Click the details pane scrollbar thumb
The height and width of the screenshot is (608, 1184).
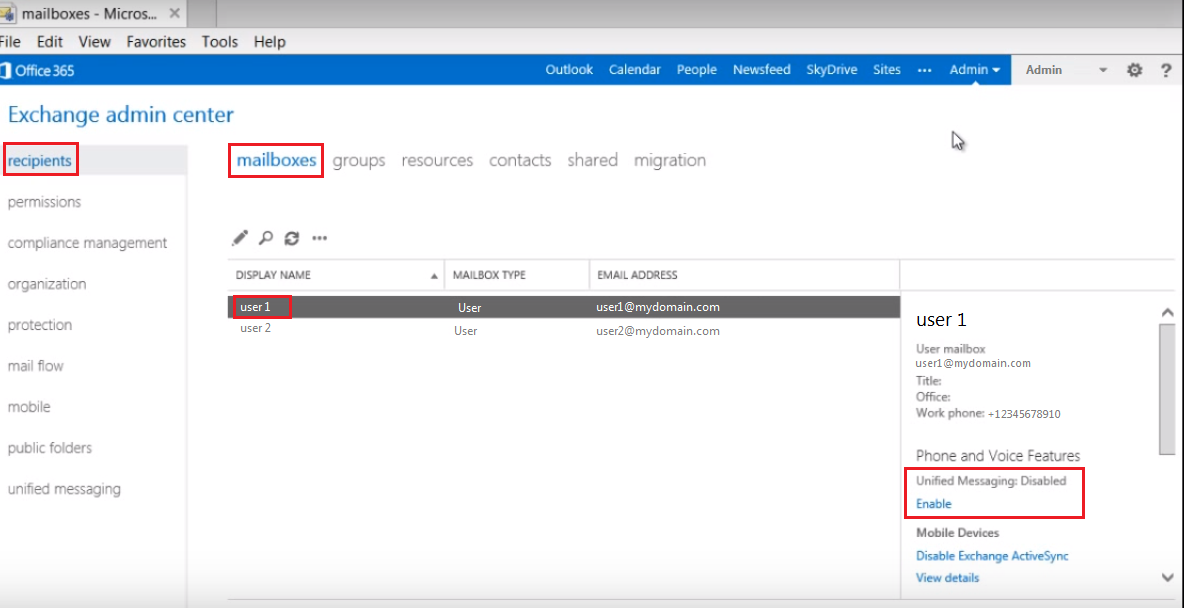pos(1167,389)
